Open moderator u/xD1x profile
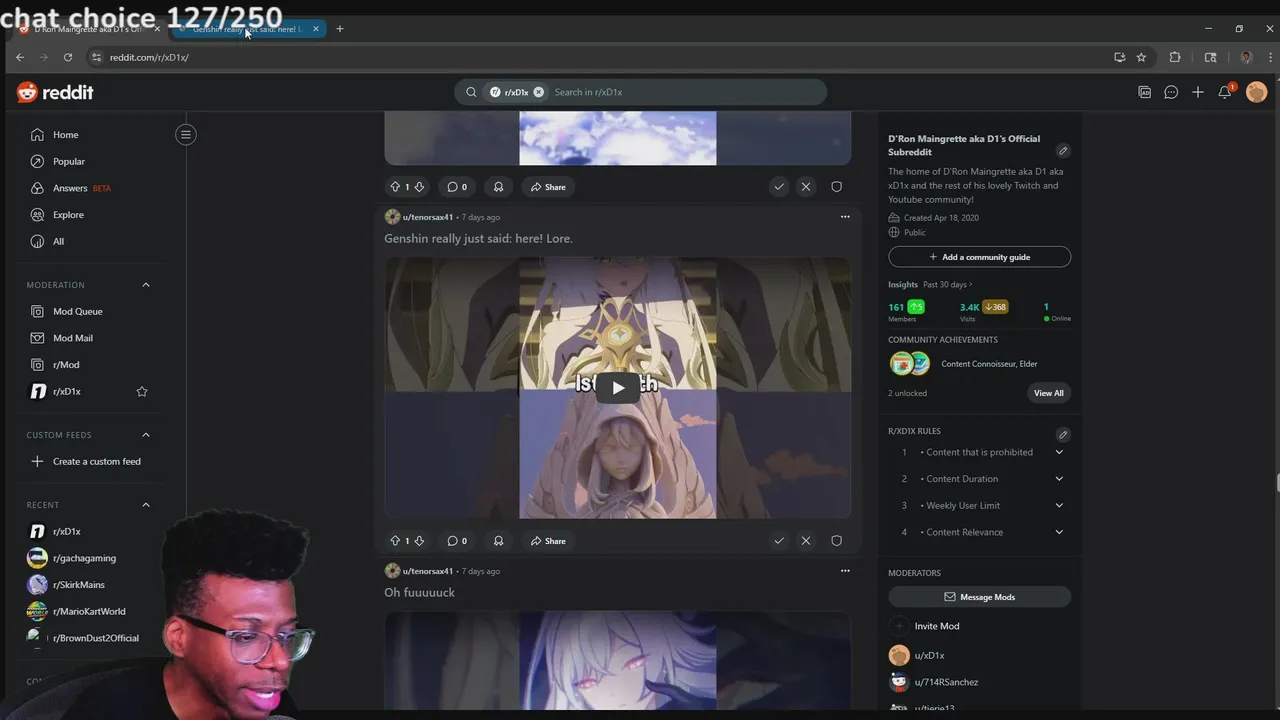This screenshot has width=1280, height=720. 929,656
